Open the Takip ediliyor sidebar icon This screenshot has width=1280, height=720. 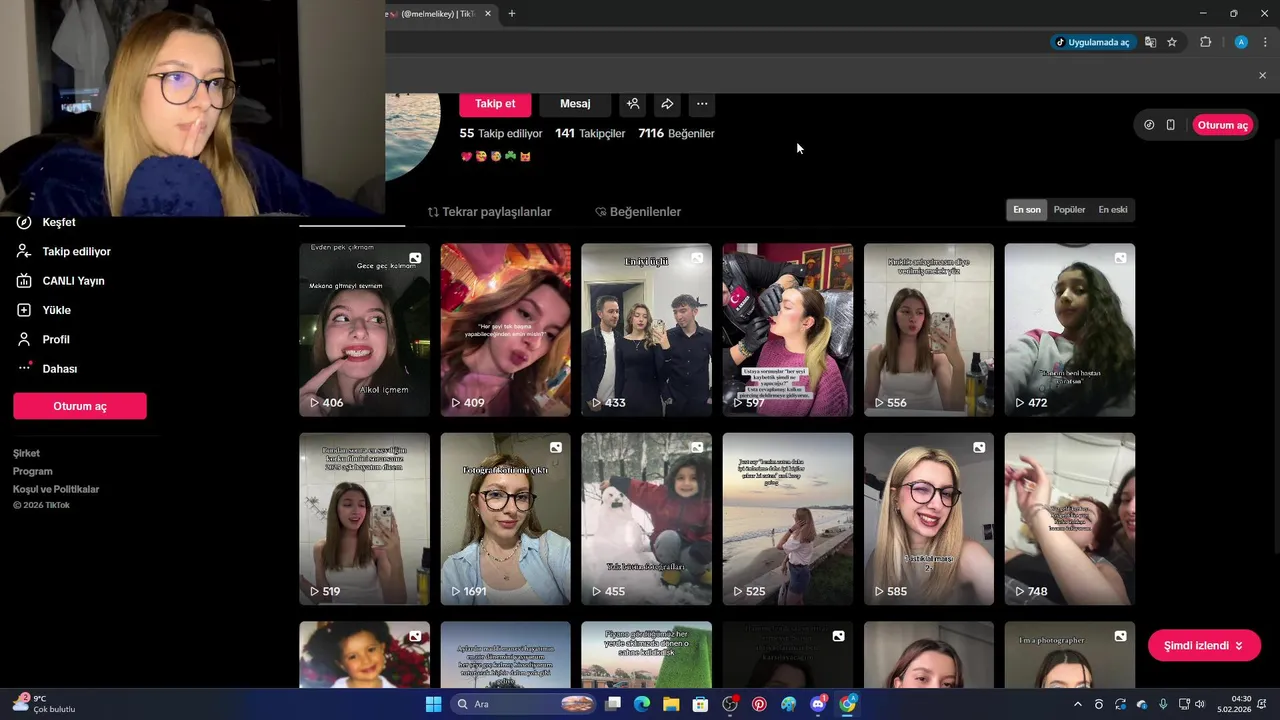point(24,251)
